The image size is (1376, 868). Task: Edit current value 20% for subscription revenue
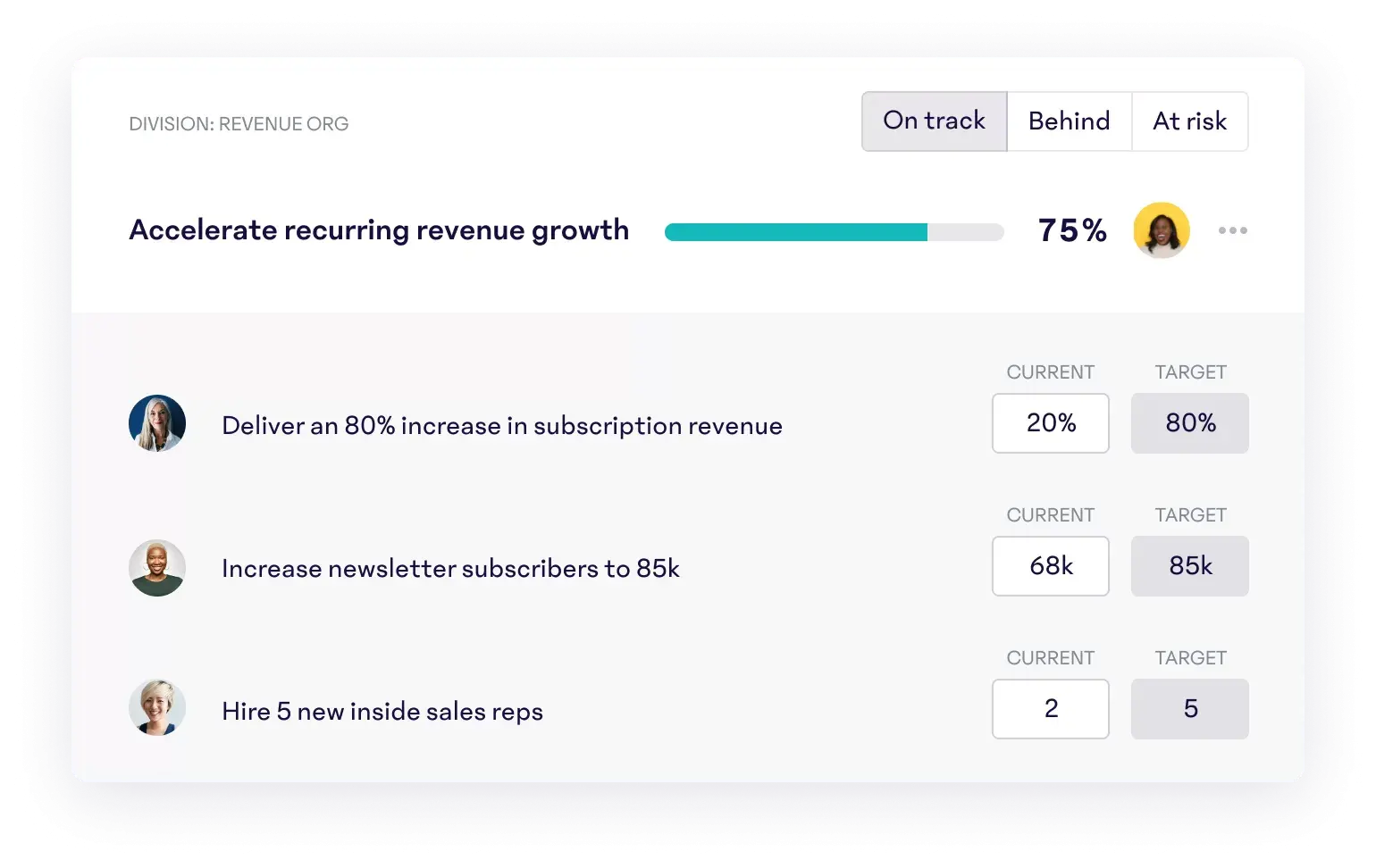(1050, 423)
